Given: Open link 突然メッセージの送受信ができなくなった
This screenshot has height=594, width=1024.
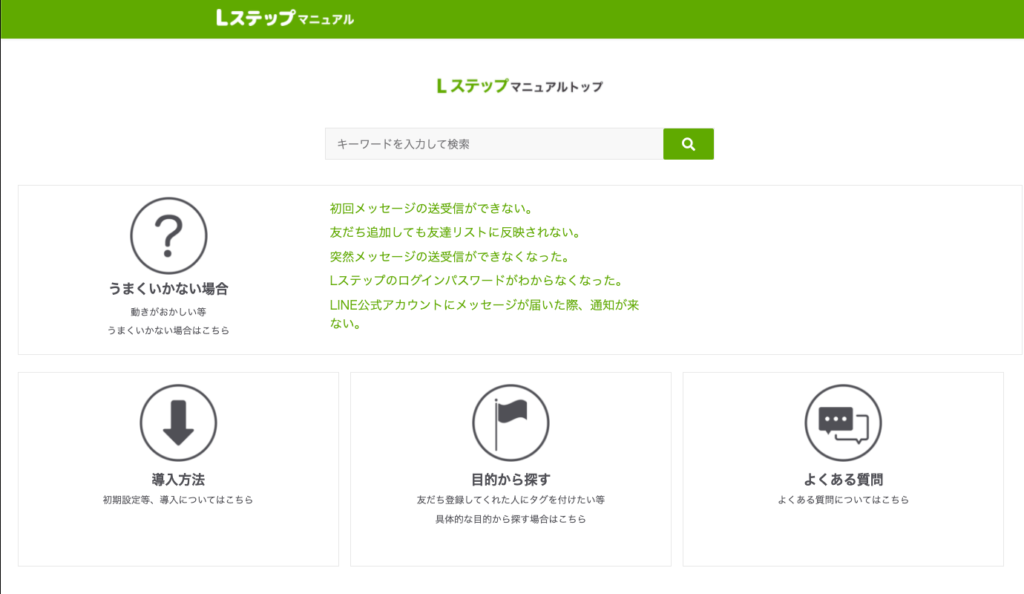Looking at the screenshot, I should (450, 257).
